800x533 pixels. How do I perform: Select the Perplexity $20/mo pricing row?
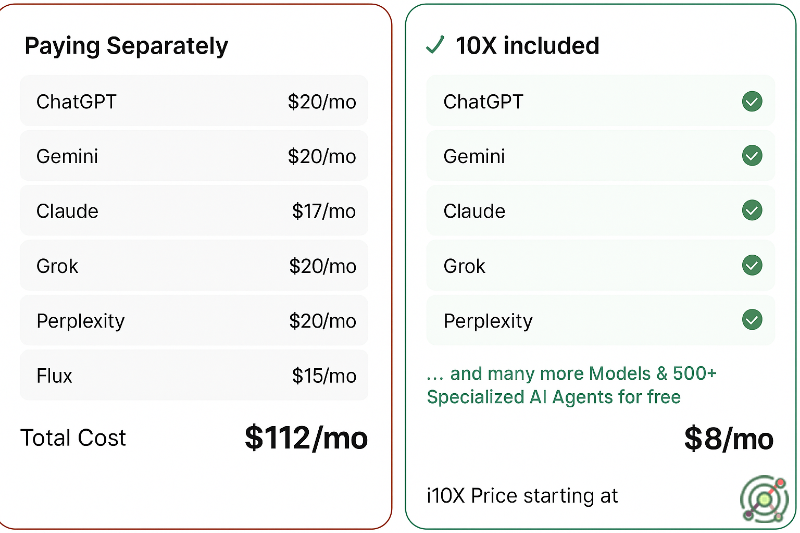point(194,321)
